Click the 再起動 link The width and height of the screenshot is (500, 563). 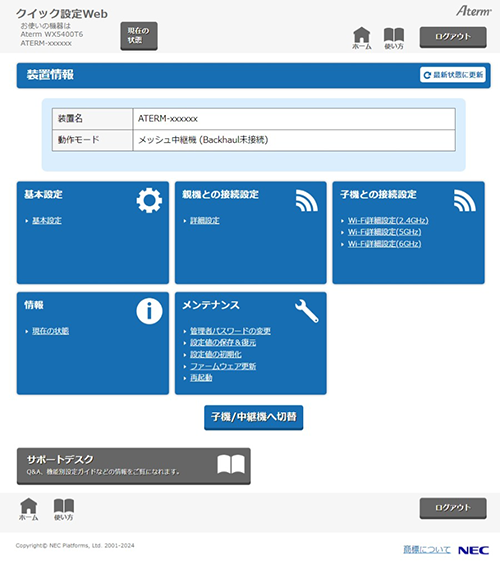[x=201, y=378]
